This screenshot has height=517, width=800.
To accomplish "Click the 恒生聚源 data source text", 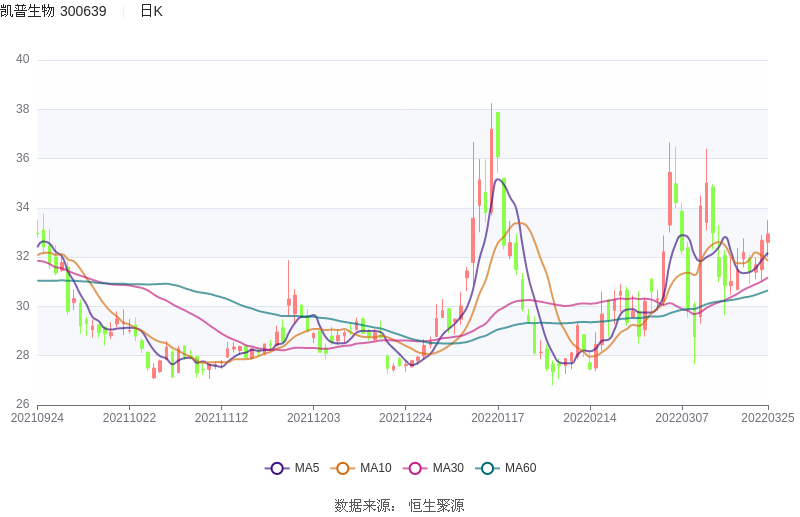I will tap(436, 506).
